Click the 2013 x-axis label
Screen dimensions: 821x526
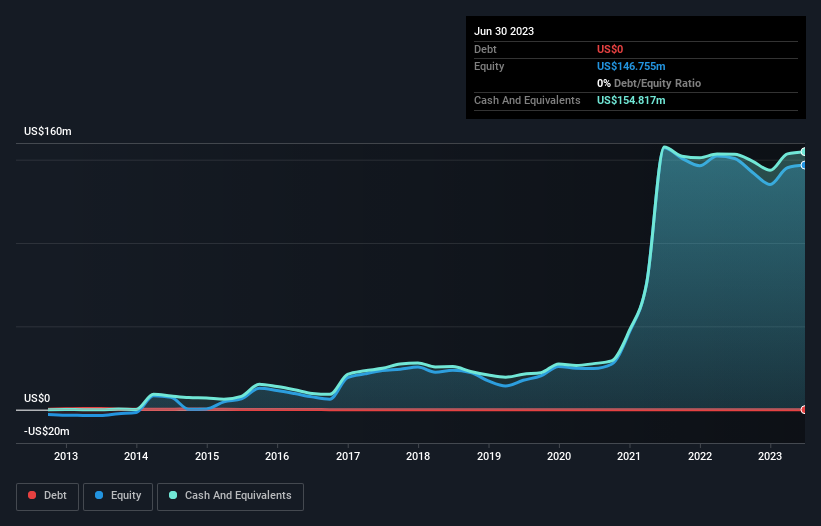66,456
